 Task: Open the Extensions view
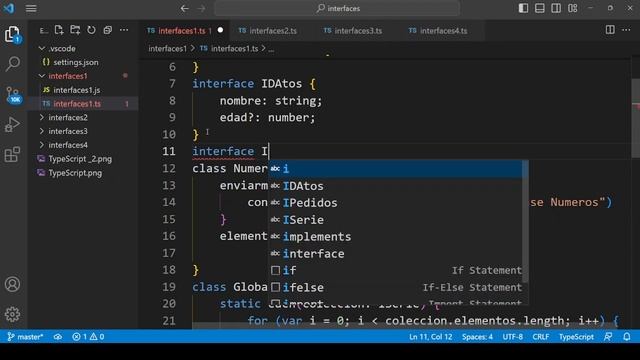coord(12,155)
